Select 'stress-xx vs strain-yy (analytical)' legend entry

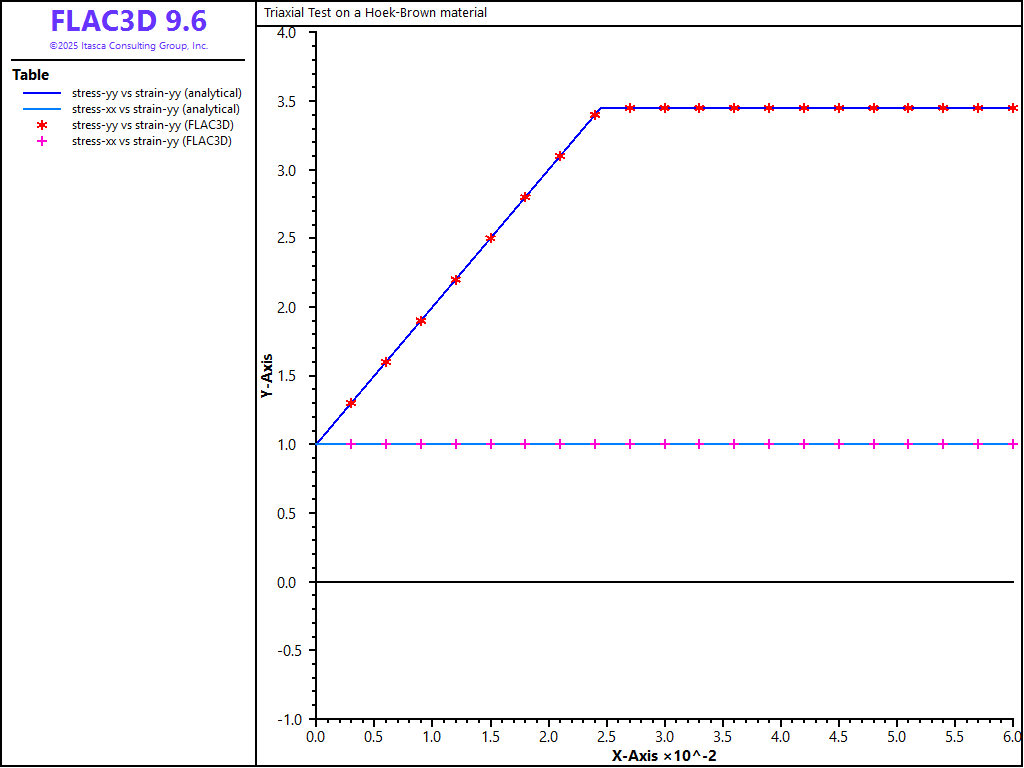click(x=156, y=109)
